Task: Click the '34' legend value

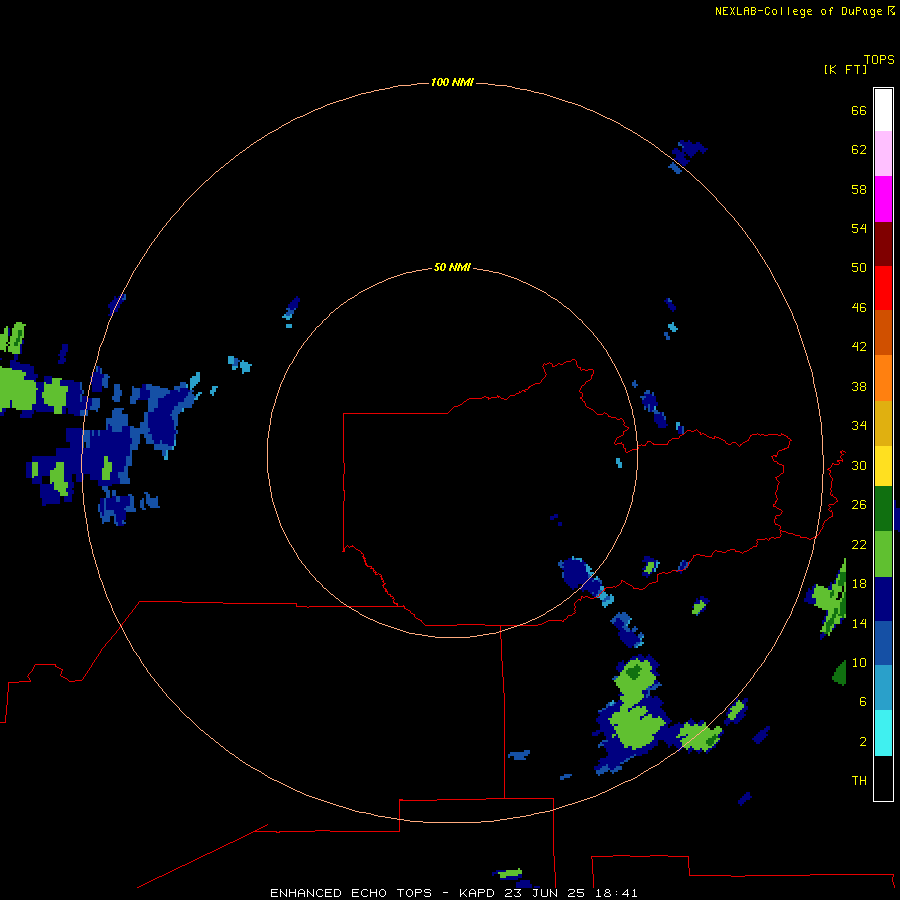Action: [859, 425]
